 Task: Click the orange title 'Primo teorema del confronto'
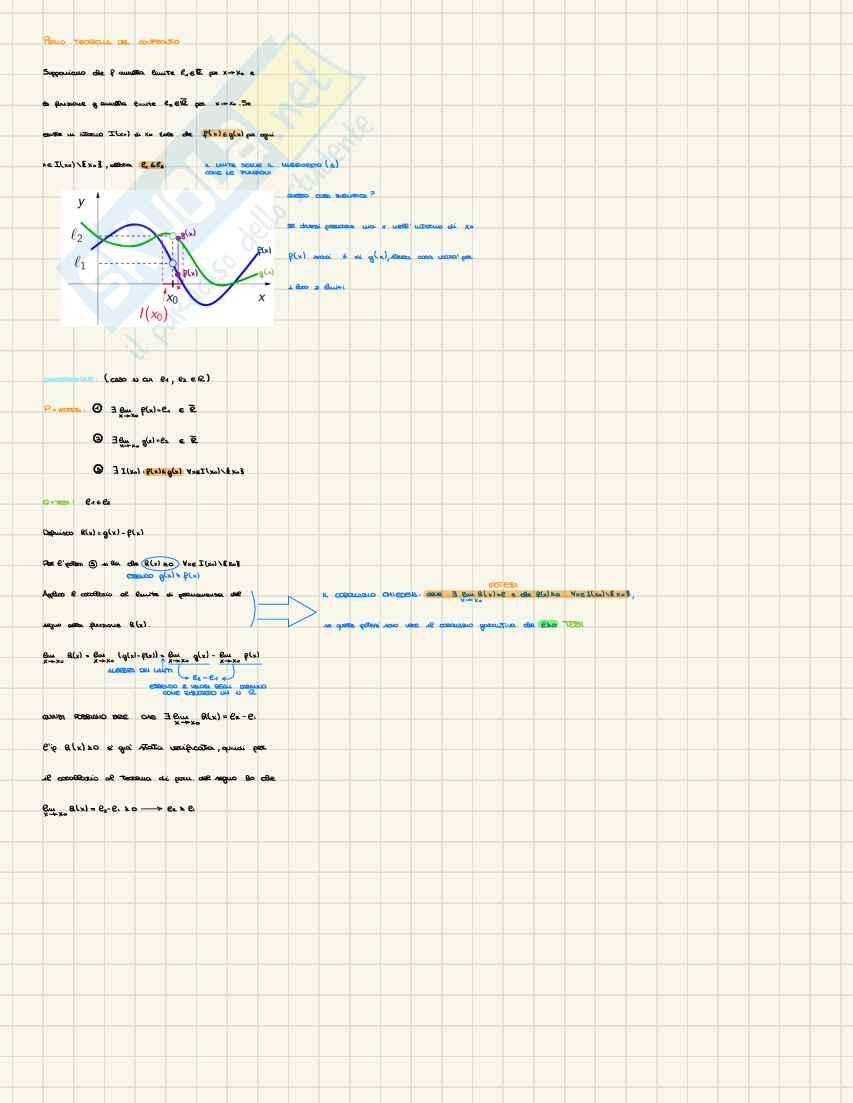111,41
